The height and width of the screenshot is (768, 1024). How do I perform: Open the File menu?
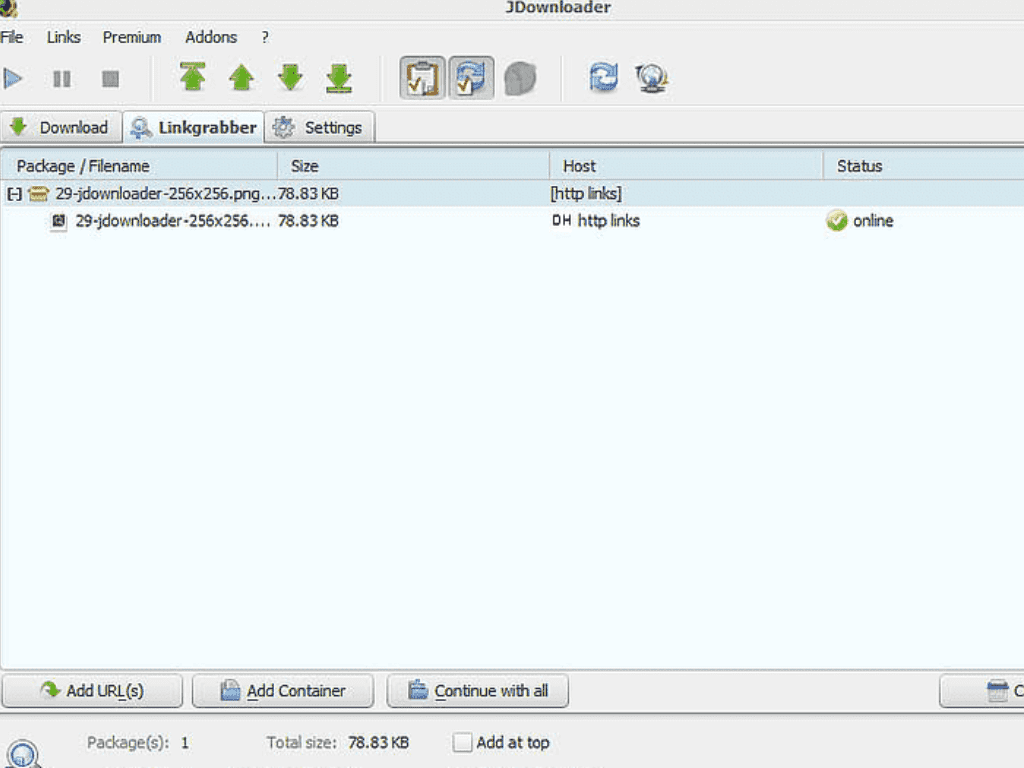[12, 37]
